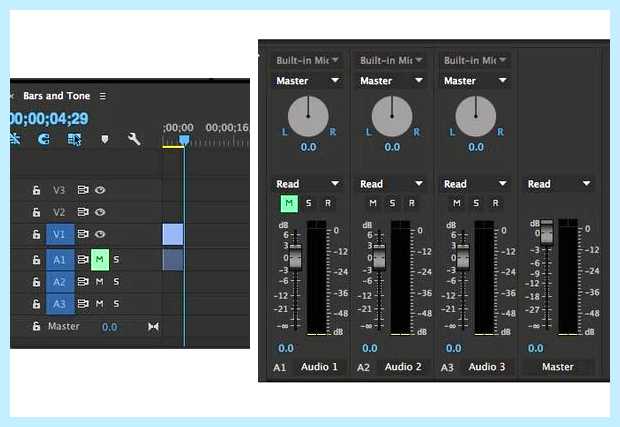
Task: Select the Bars and Tone sequence tab
Action: pyautogui.click(x=57, y=96)
